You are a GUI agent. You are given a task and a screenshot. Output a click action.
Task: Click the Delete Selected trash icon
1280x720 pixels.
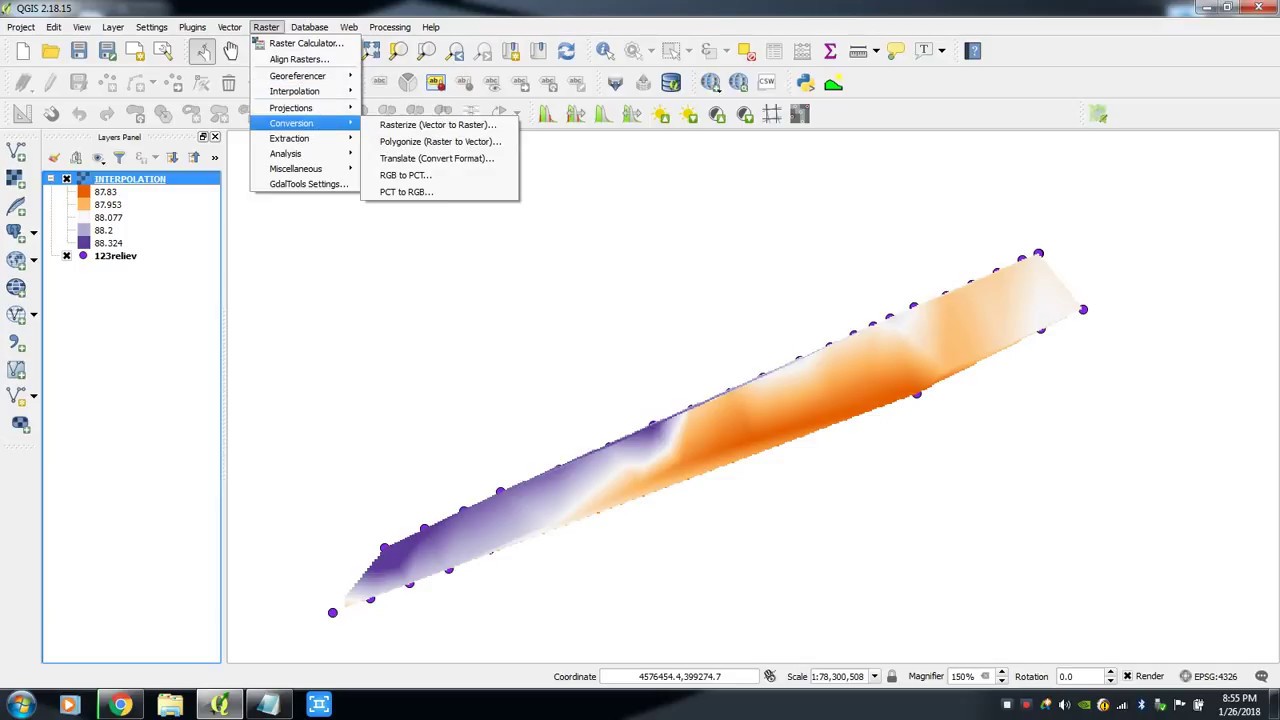coord(229,83)
